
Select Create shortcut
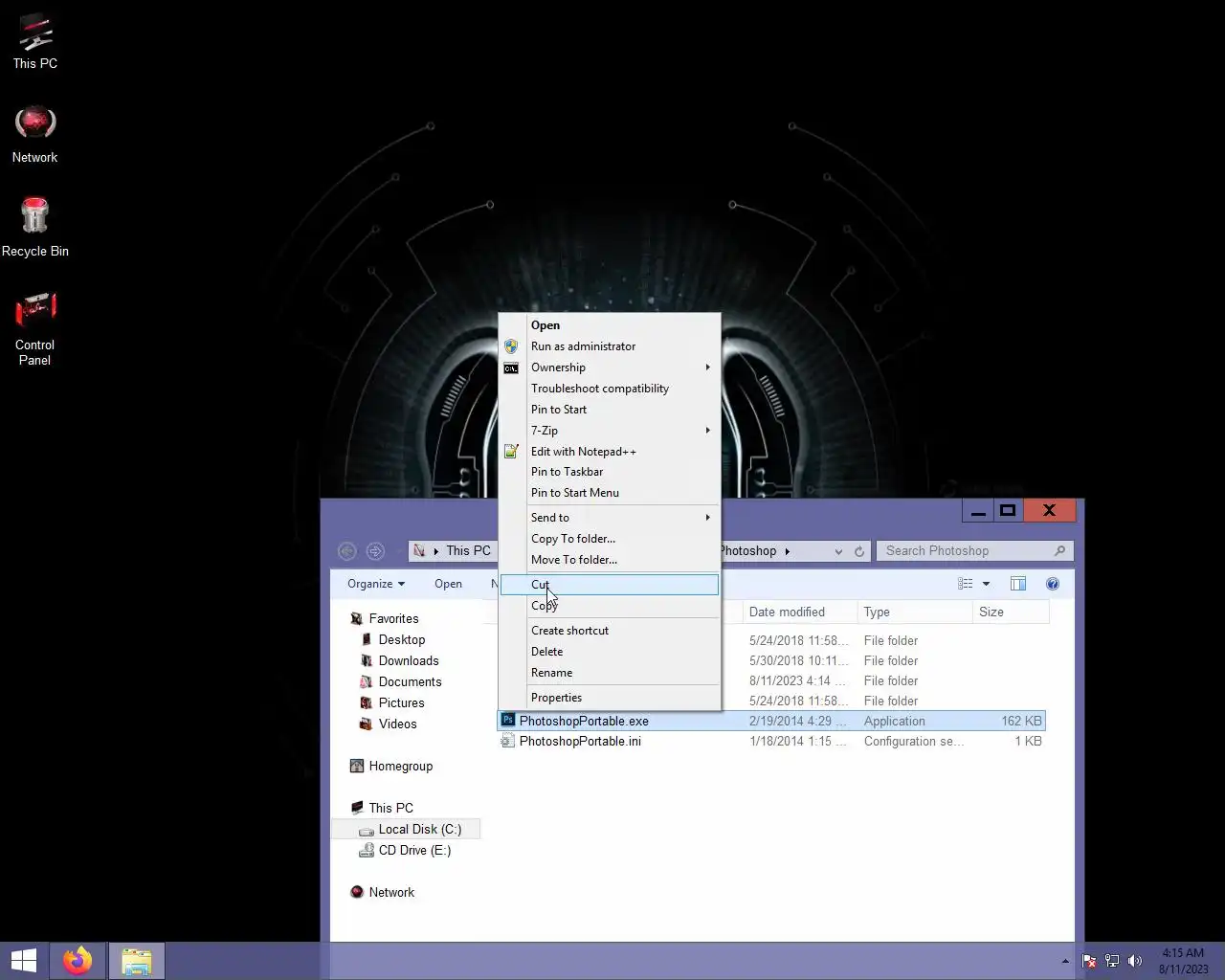610,631
